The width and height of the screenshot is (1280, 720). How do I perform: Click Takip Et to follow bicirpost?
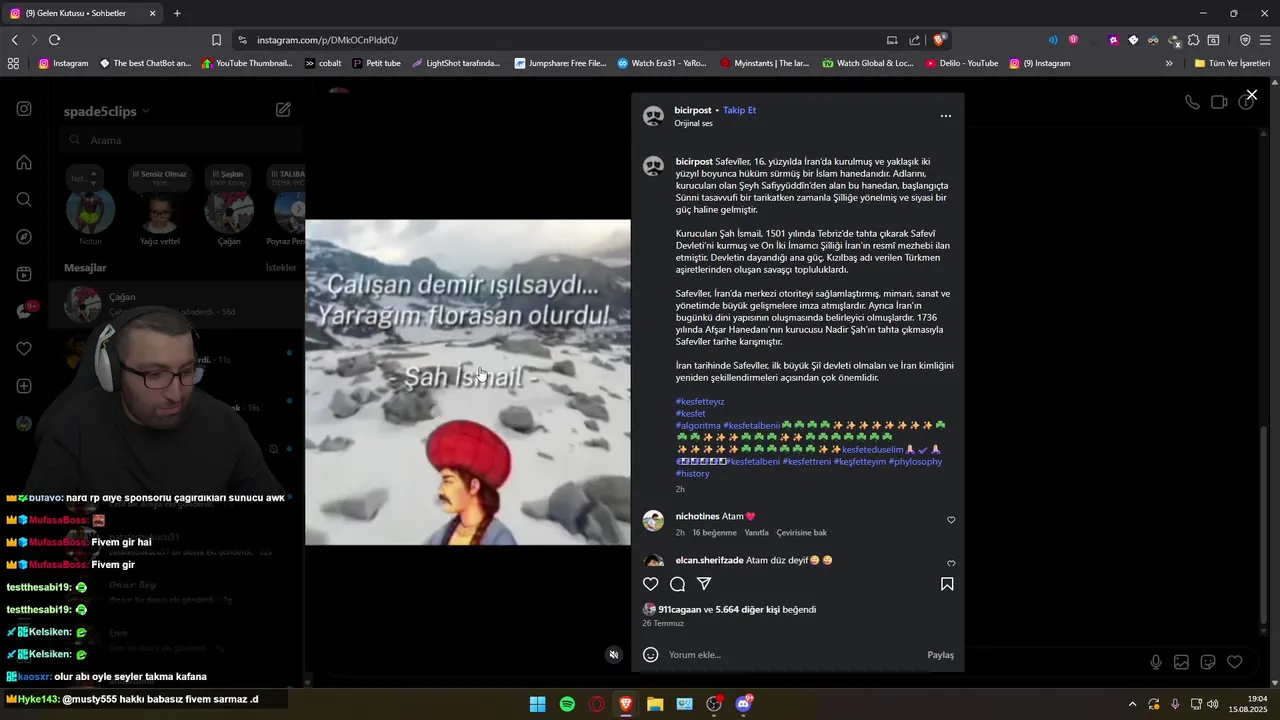coord(739,110)
